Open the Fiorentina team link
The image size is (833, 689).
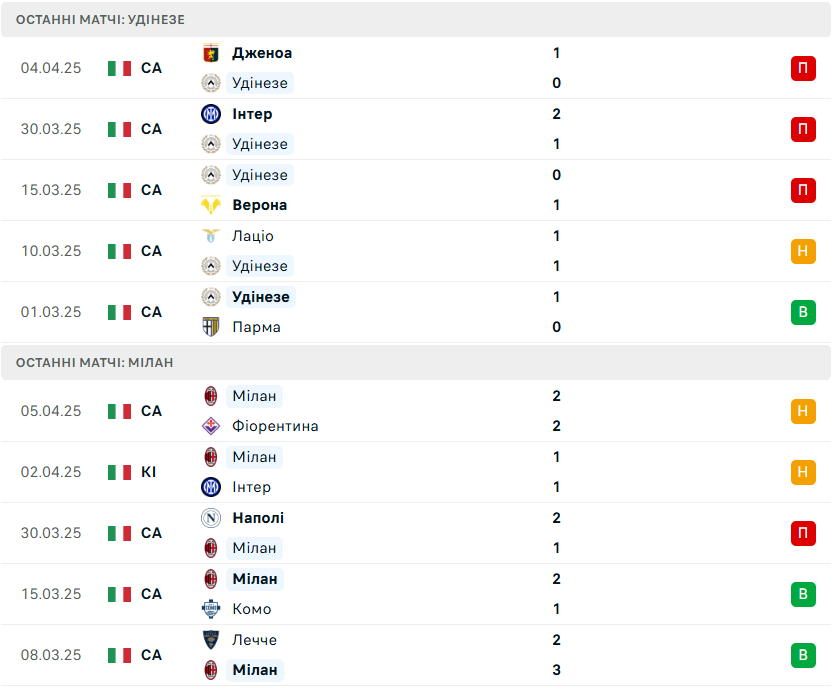coord(275,426)
